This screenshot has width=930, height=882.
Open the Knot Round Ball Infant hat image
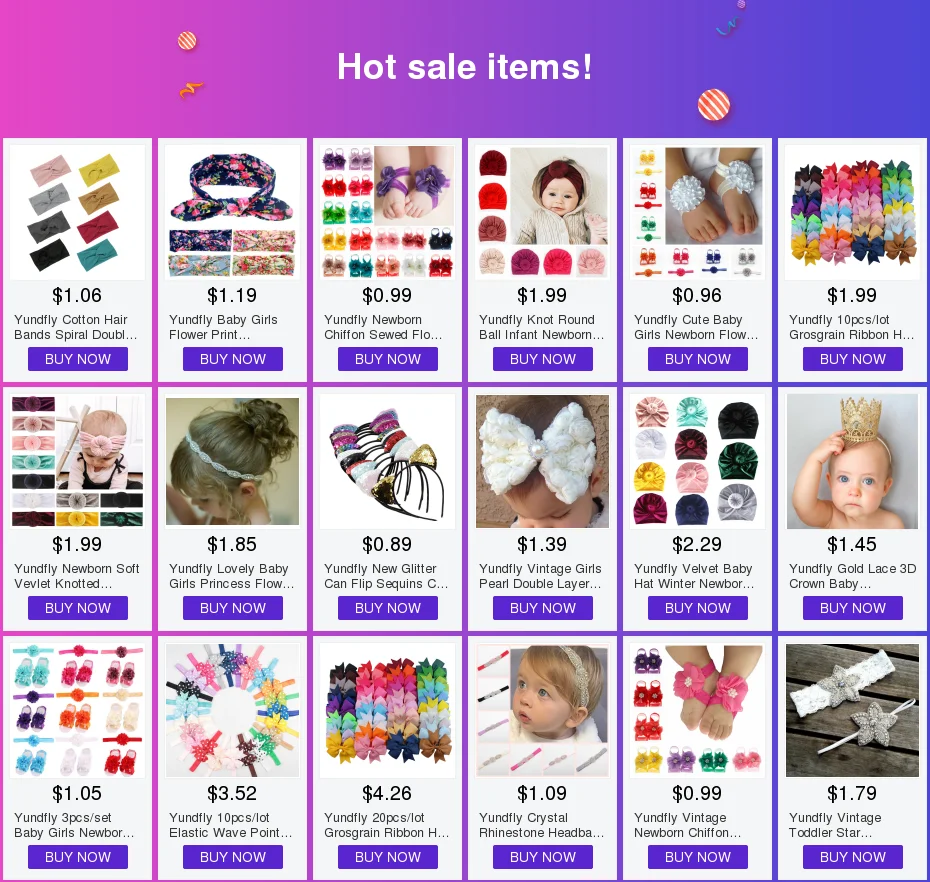tap(542, 212)
